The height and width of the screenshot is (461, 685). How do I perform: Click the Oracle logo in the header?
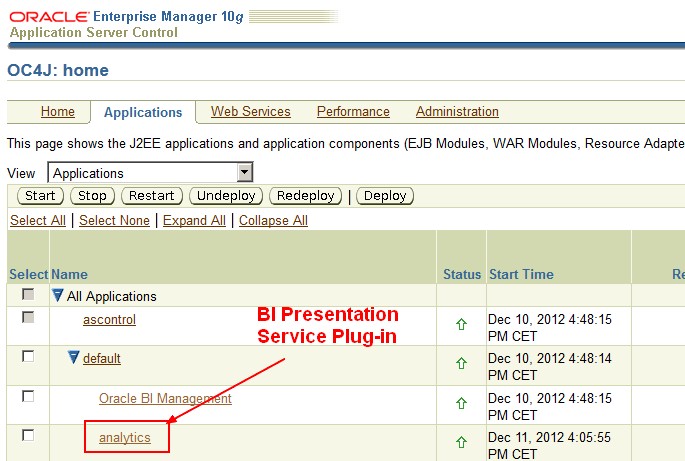pyautogui.click(x=49, y=17)
